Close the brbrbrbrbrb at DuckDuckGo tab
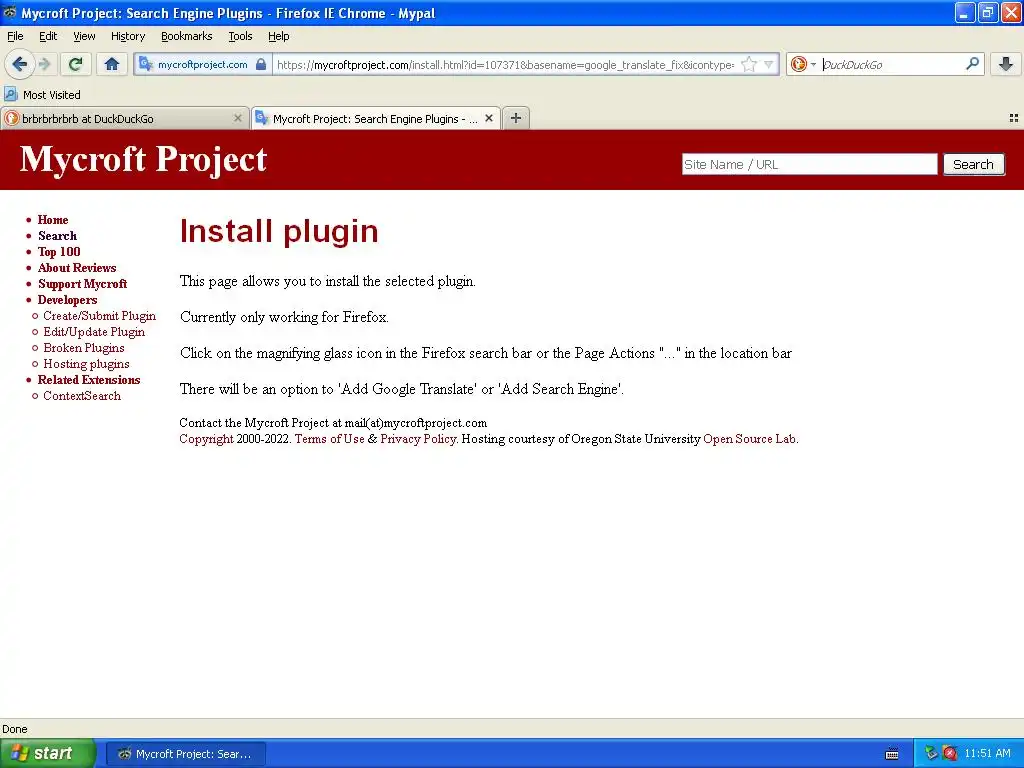Screen dimensions: 1024x768 click(x=238, y=118)
